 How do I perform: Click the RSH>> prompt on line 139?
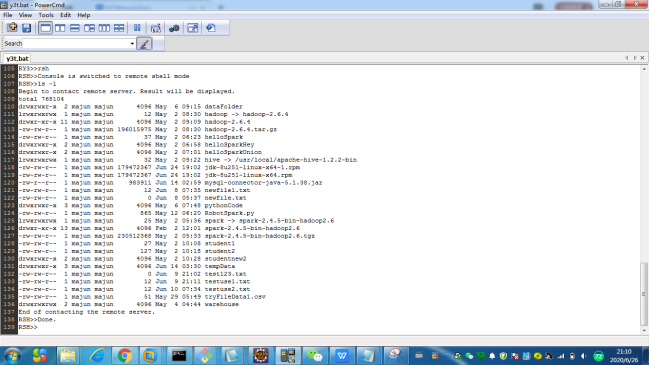[28, 327]
